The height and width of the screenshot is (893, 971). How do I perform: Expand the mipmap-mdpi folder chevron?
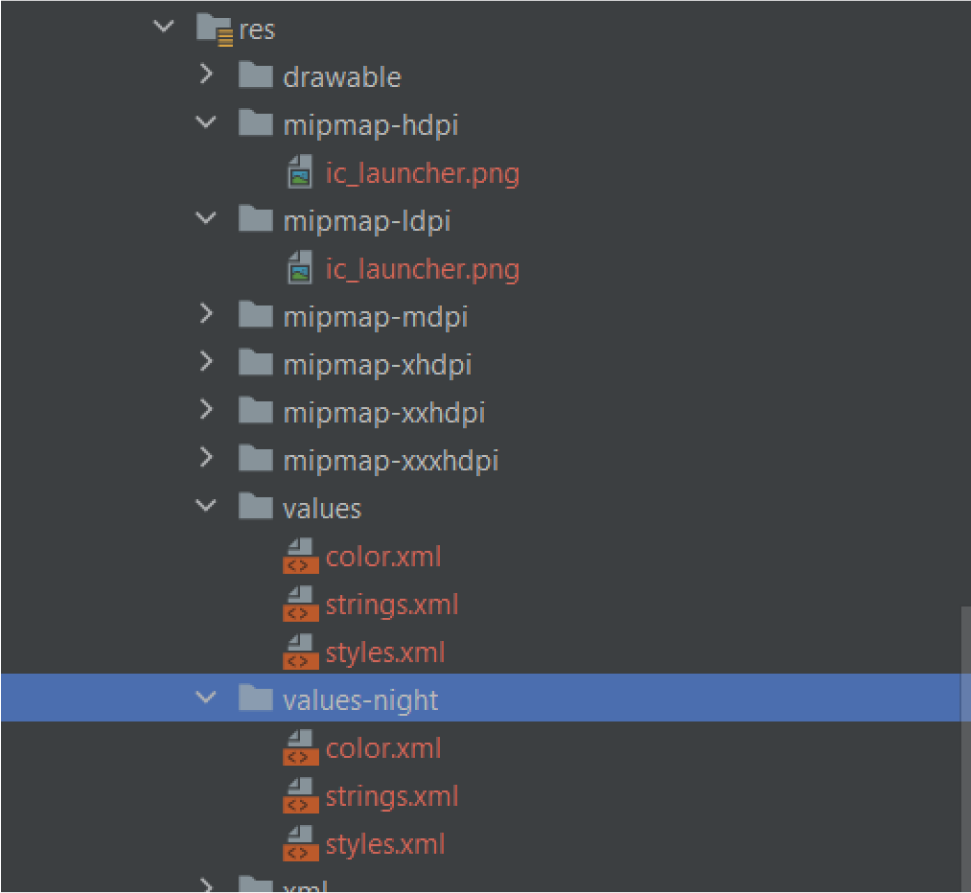(206, 314)
